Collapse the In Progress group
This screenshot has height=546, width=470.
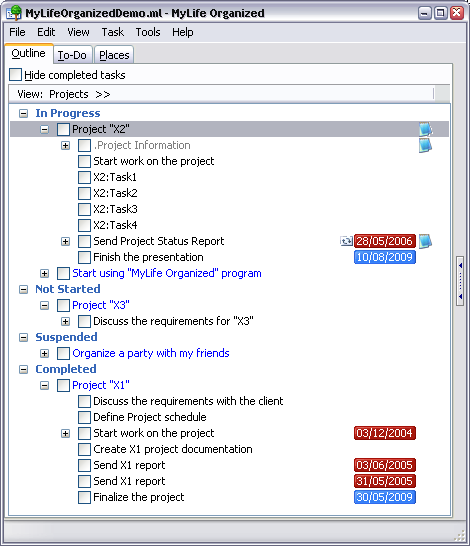[x=23, y=114]
